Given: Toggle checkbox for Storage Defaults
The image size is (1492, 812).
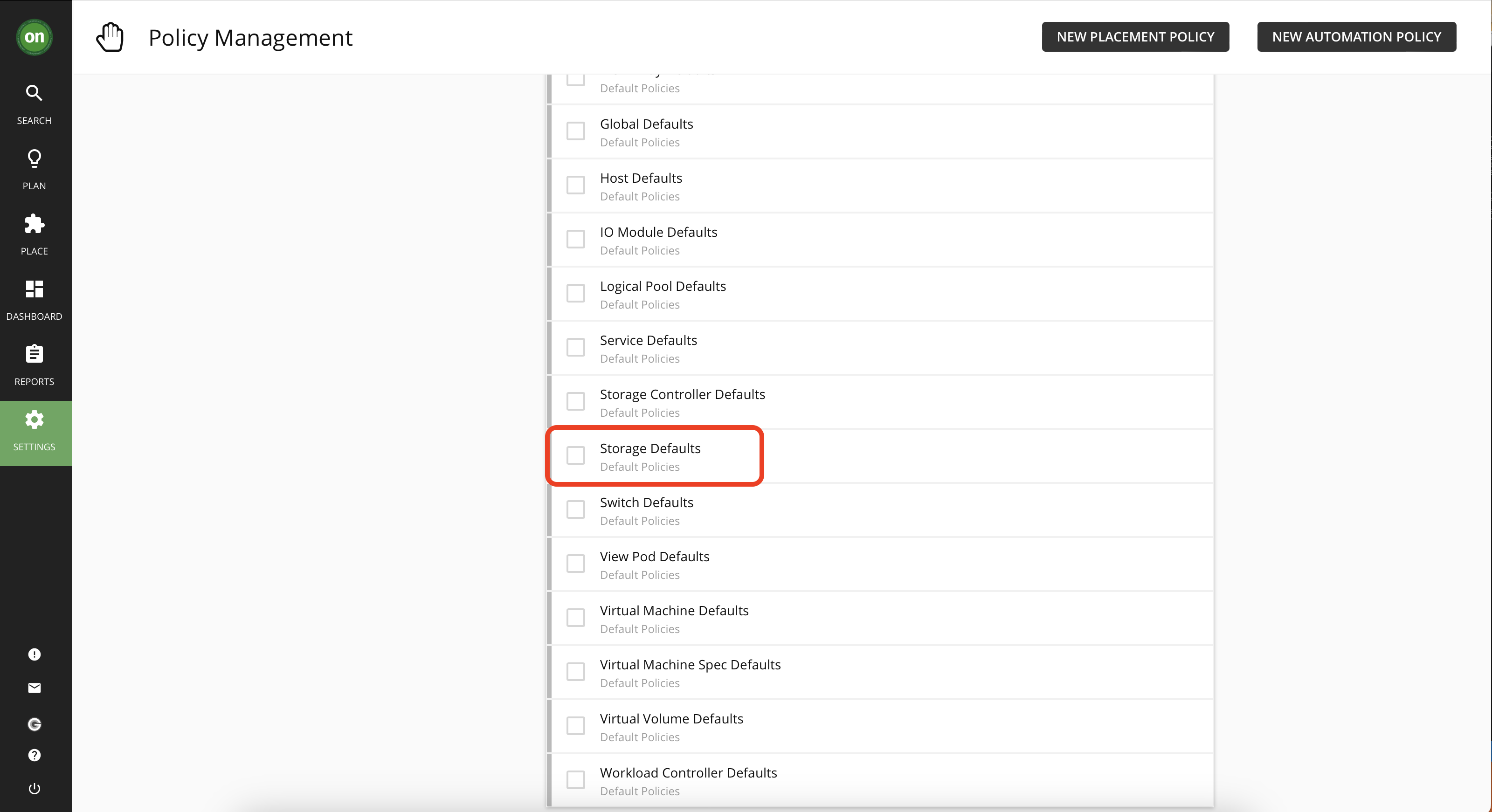Looking at the screenshot, I should 577,455.
